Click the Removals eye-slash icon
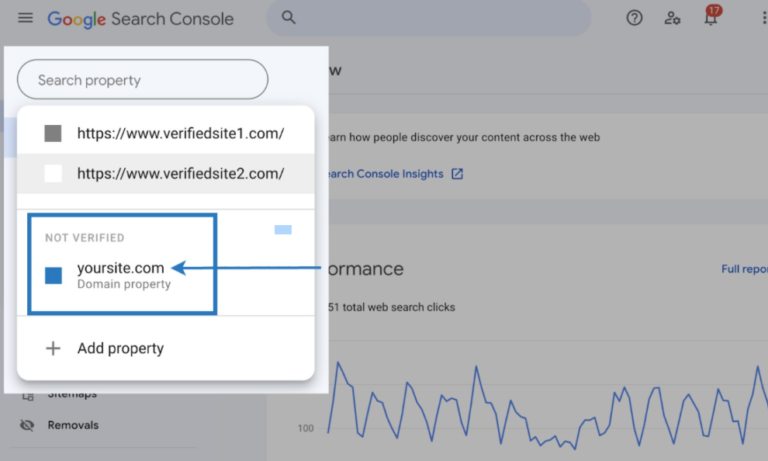This screenshot has width=768, height=461. (27, 425)
